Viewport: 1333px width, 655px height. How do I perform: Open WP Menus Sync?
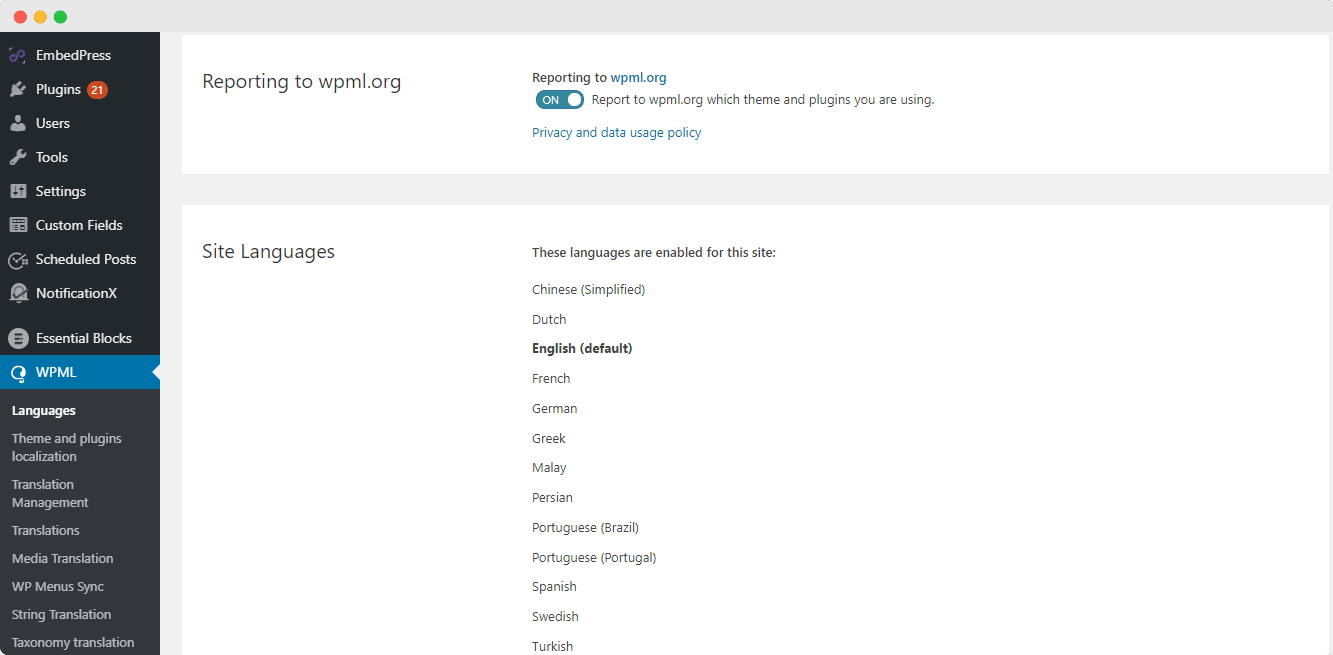(x=59, y=586)
